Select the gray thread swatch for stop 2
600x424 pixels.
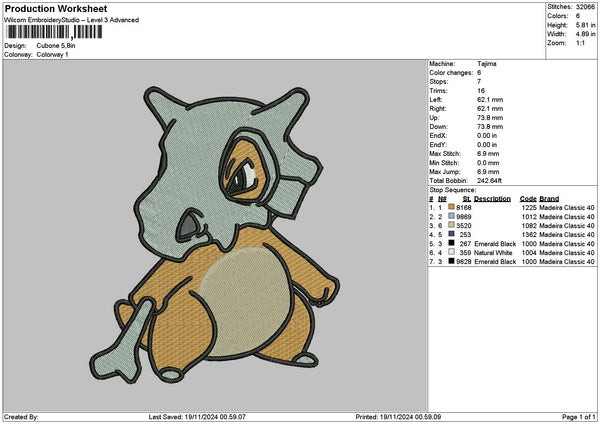click(451, 215)
